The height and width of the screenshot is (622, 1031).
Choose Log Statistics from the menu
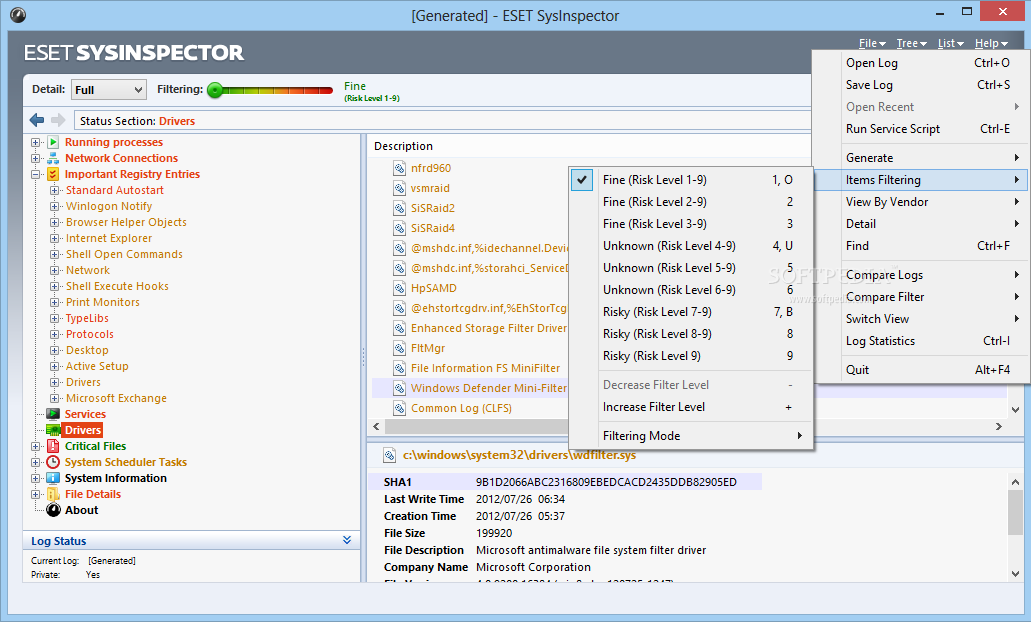(921, 341)
